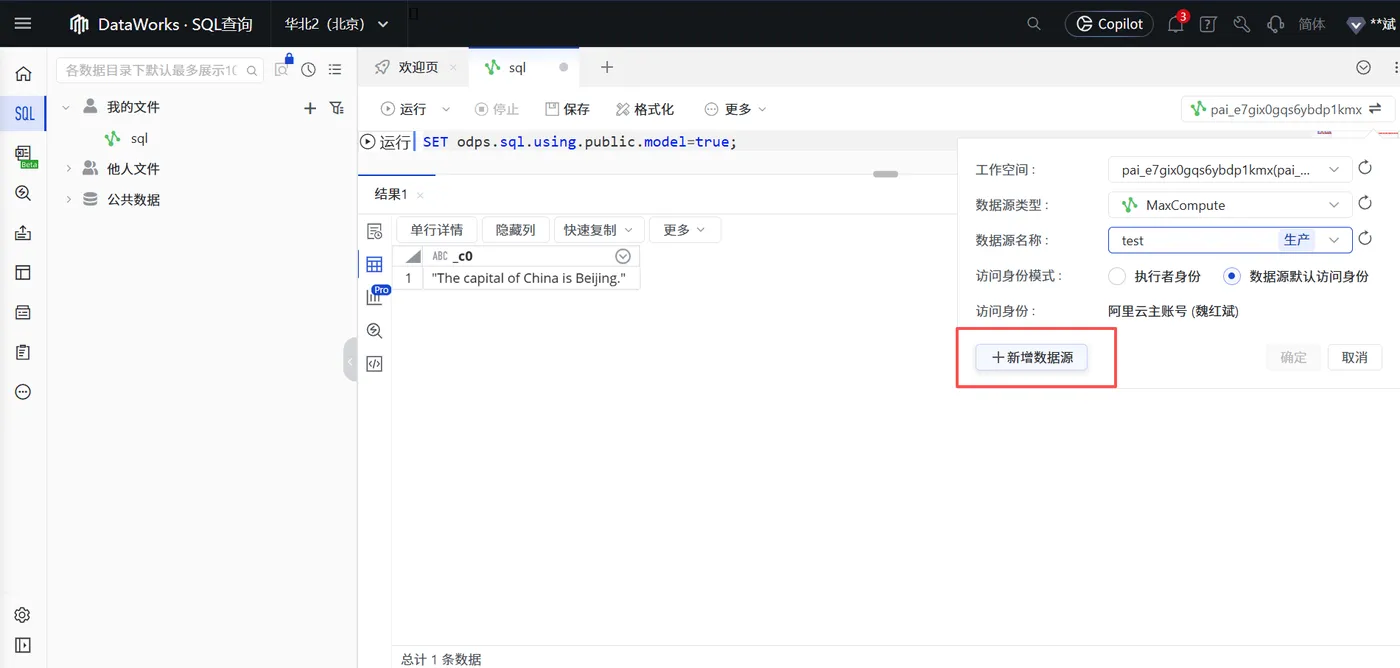
Task: Open the upload sidebar icon
Action: 23,233
